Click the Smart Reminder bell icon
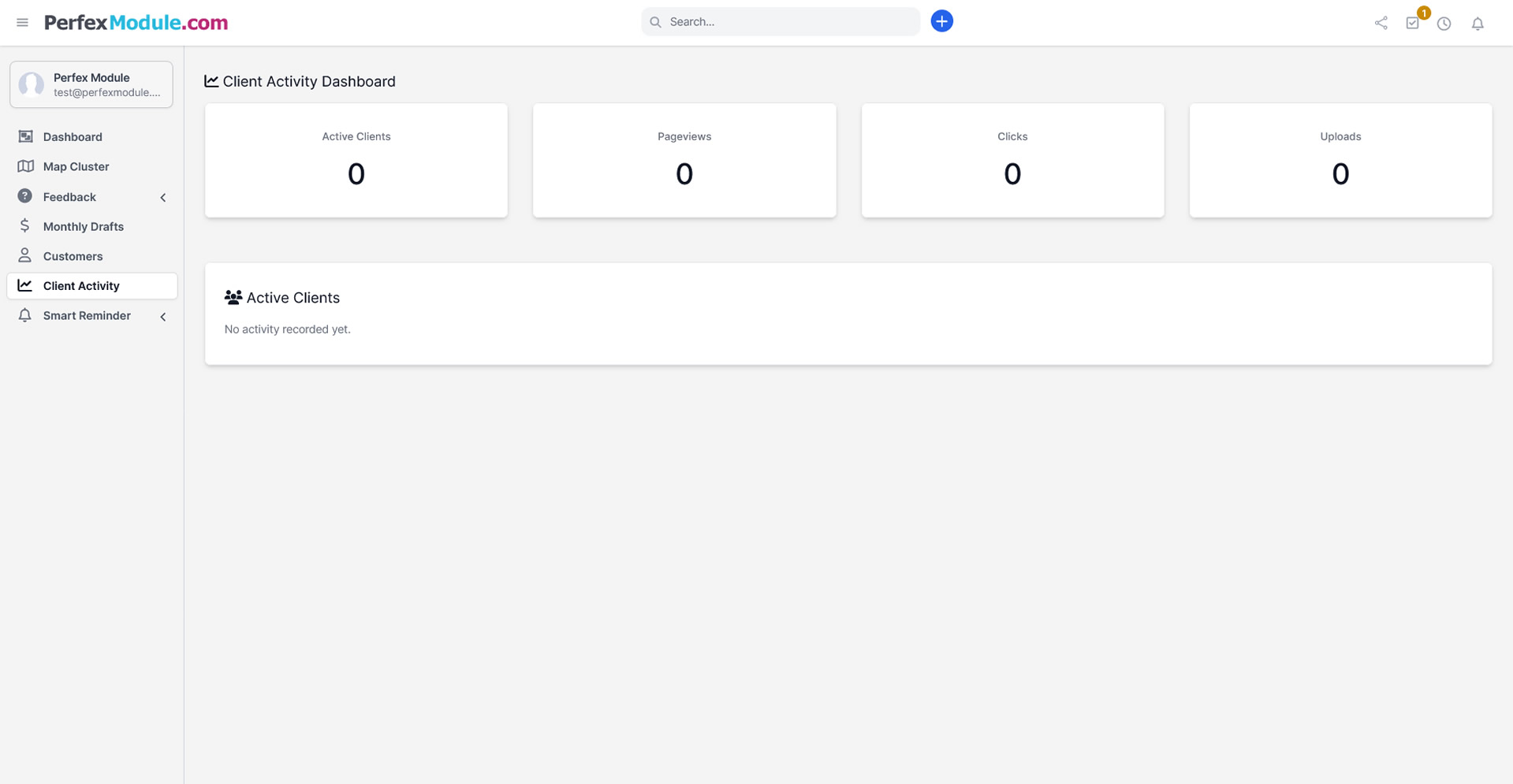The image size is (1513, 784). (x=25, y=315)
